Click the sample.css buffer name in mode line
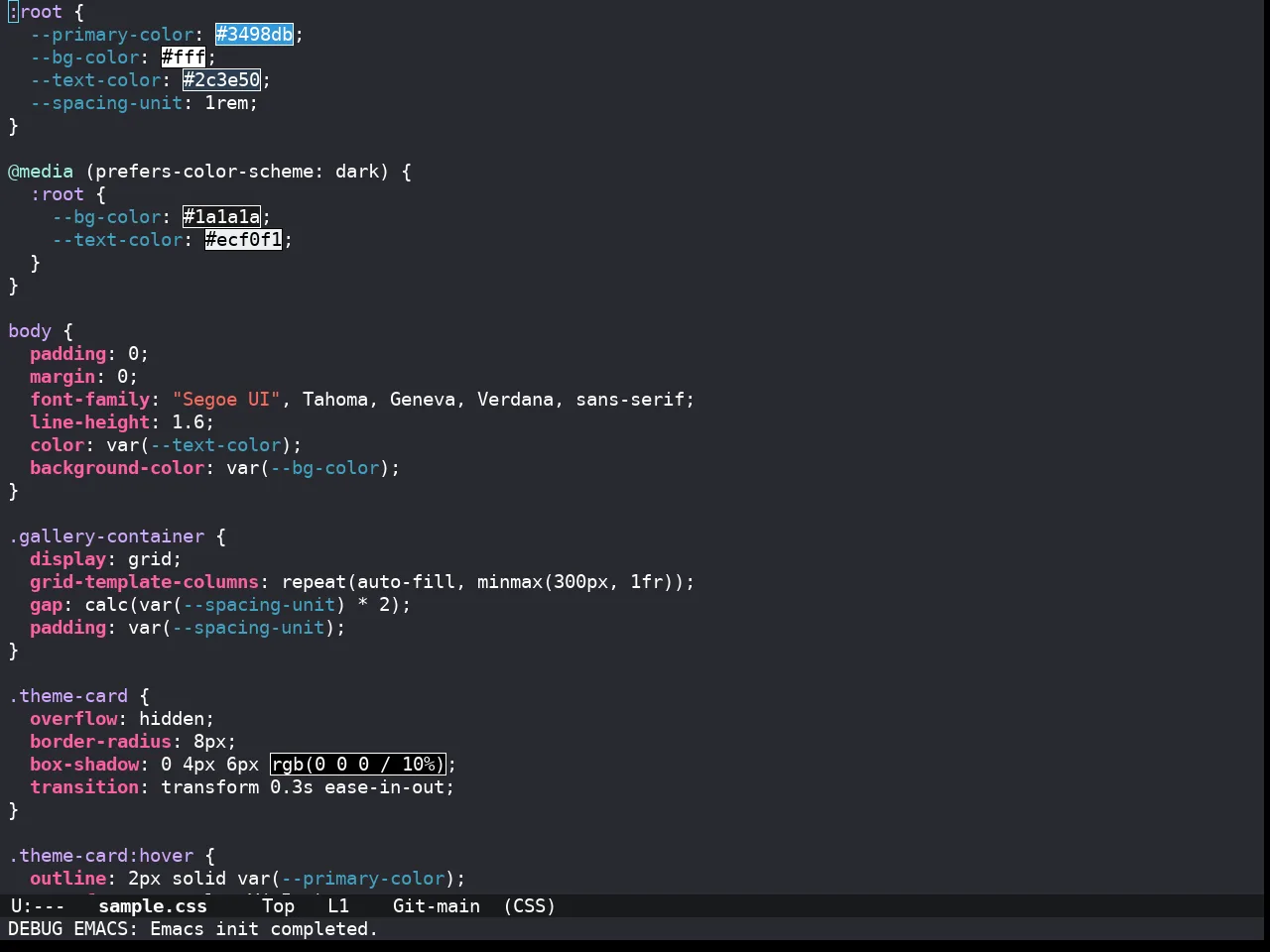1270x952 pixels. (x=153, y=906)
